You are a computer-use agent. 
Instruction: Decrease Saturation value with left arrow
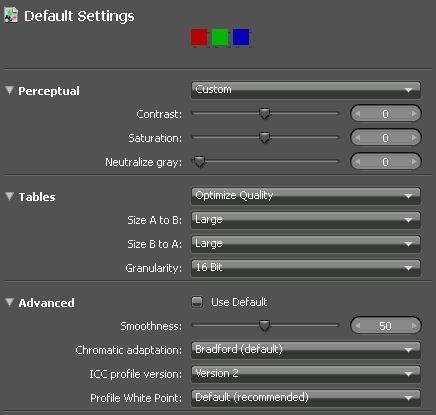click(x=358, y=138)
